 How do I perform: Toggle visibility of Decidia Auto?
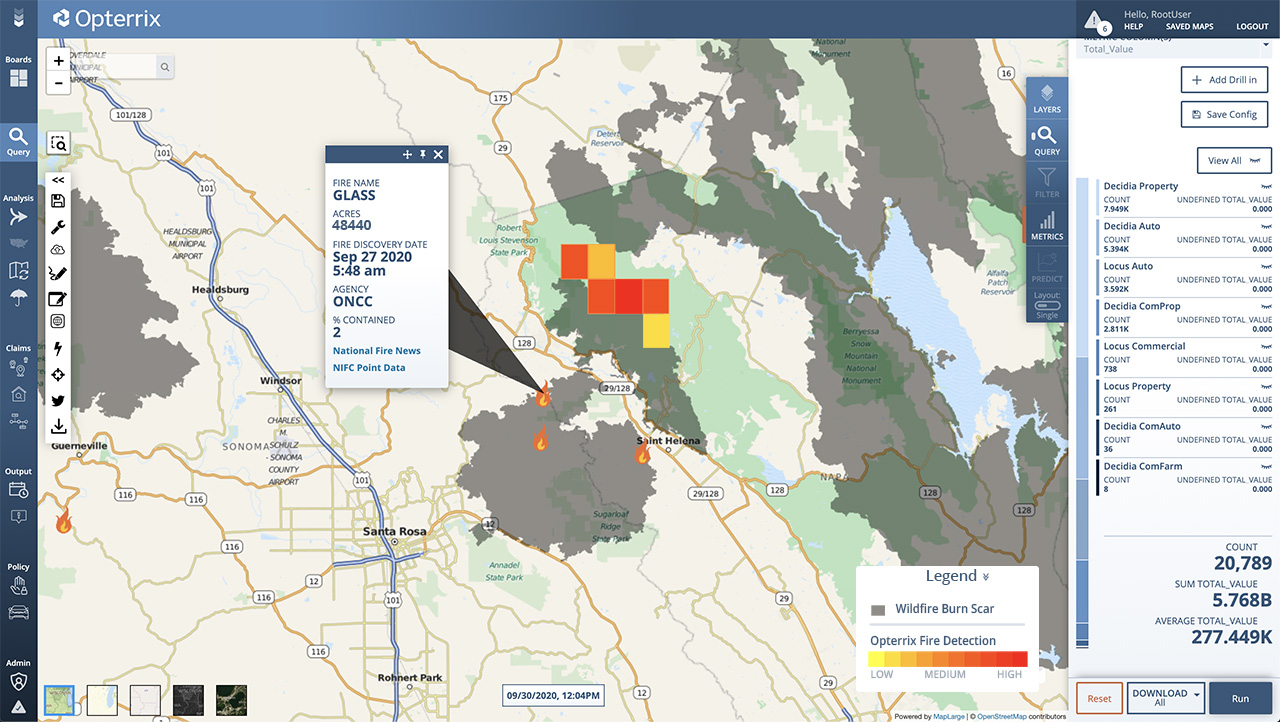(1266, 226)
